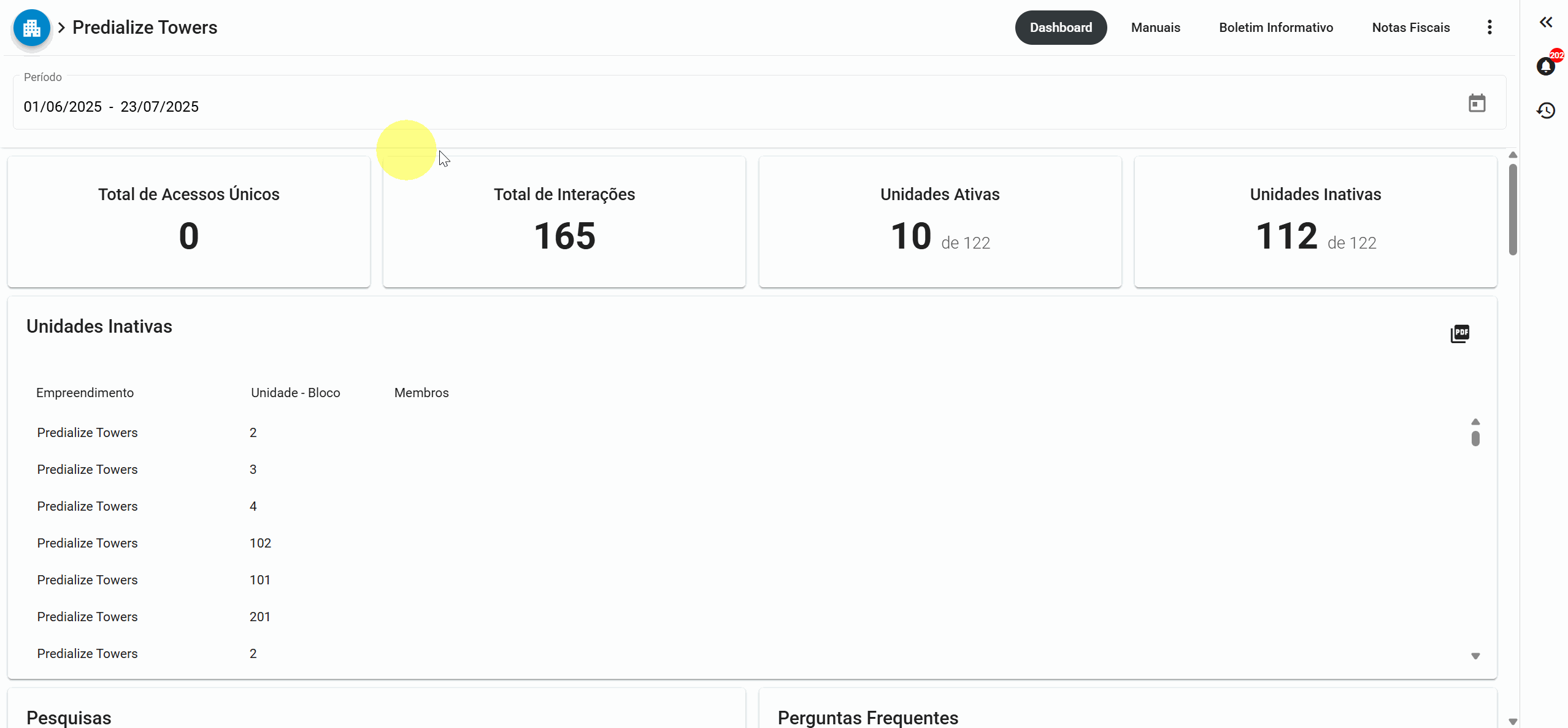Select the Dashboard tab
This screenshot has width=1568, height=728.
1061,27
